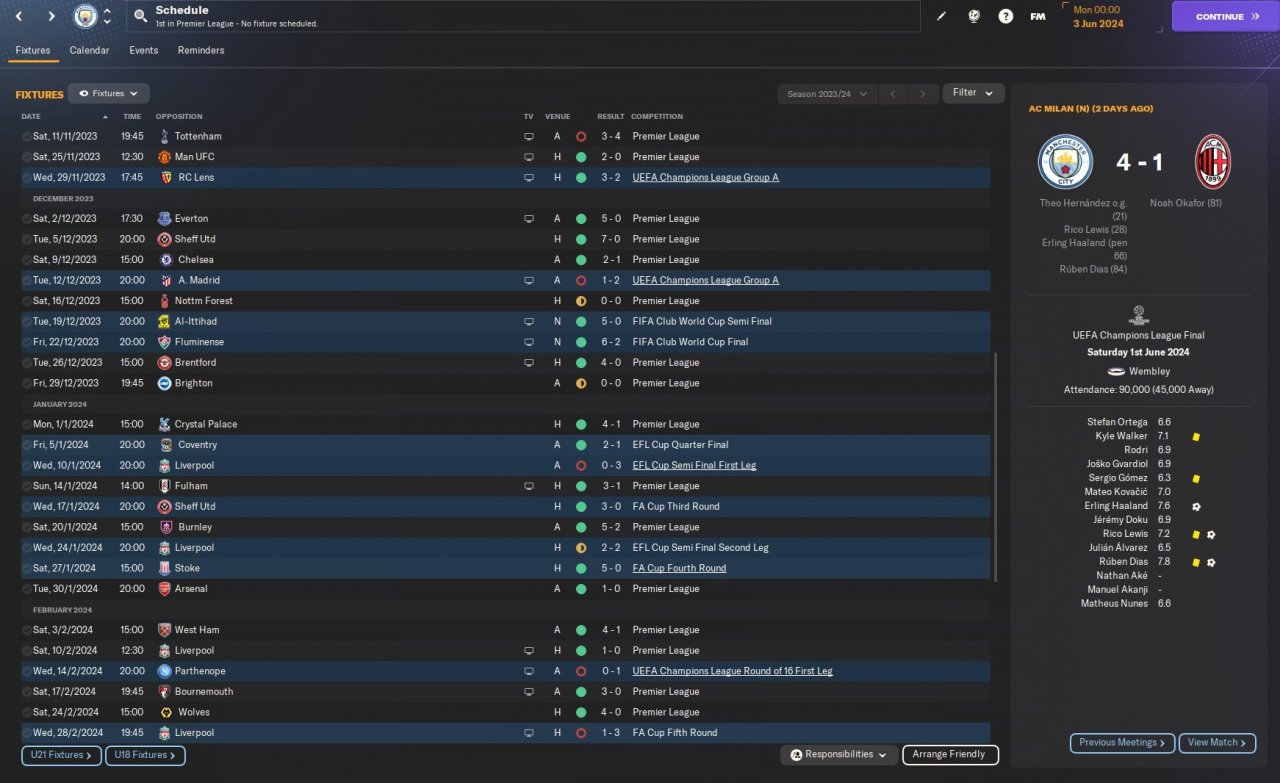The height and width of the screenshot is (783, 1280).
Task: Switch to the Reminders tab
Action: [x=201, y=50]
